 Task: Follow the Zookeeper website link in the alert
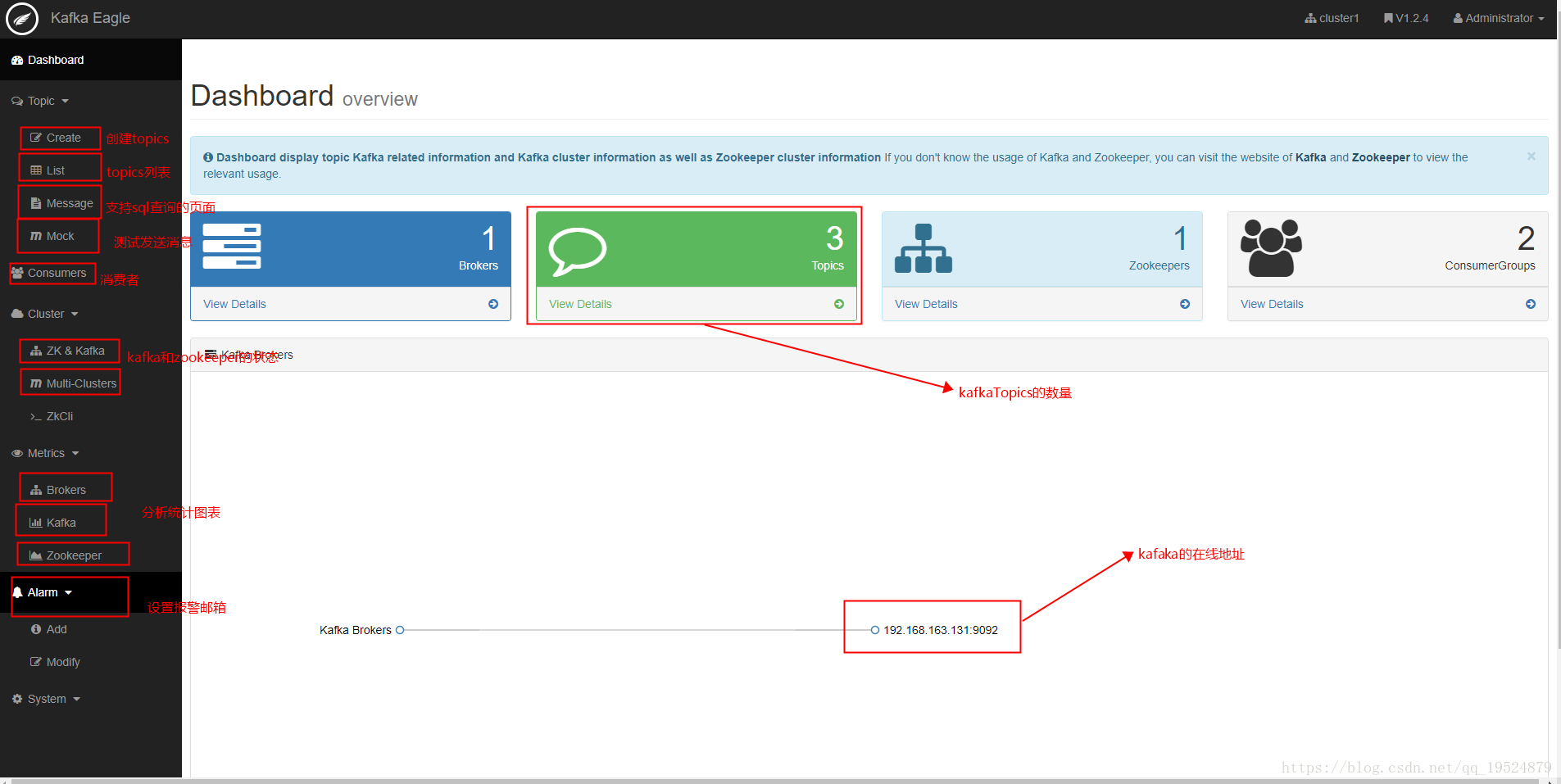click(1381, 157)
